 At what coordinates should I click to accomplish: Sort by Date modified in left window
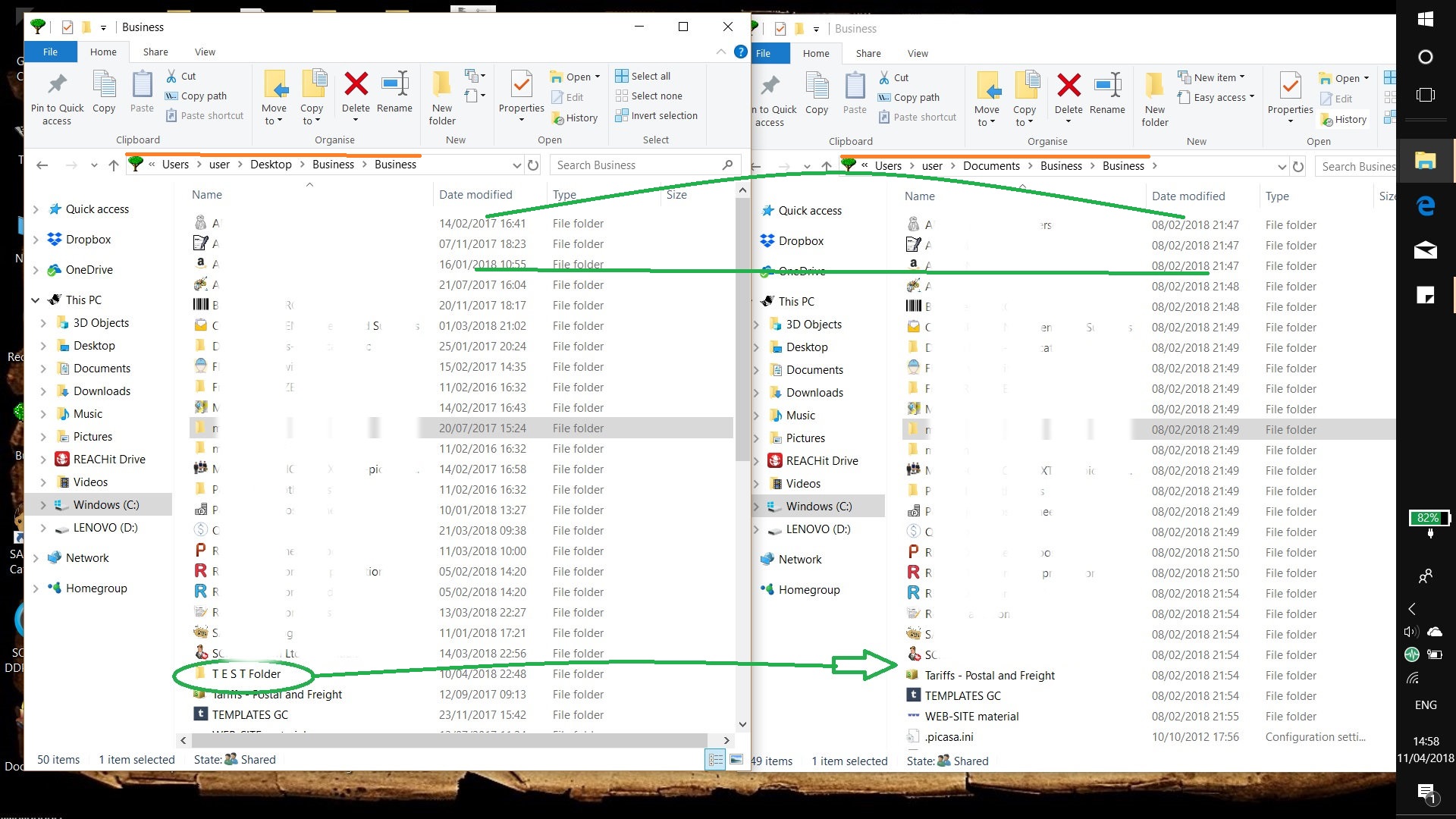tap(475, 195)
